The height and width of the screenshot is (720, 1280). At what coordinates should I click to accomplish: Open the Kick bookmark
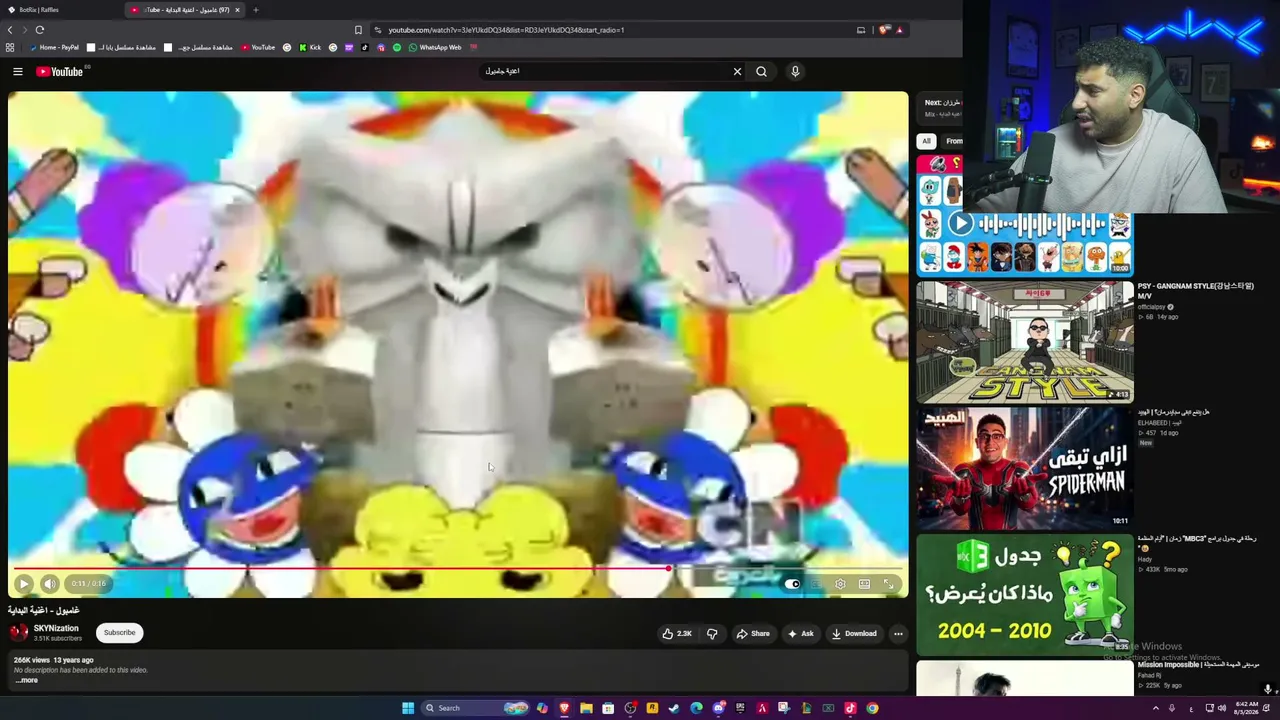pyautogui.click(x=309, y=47)
